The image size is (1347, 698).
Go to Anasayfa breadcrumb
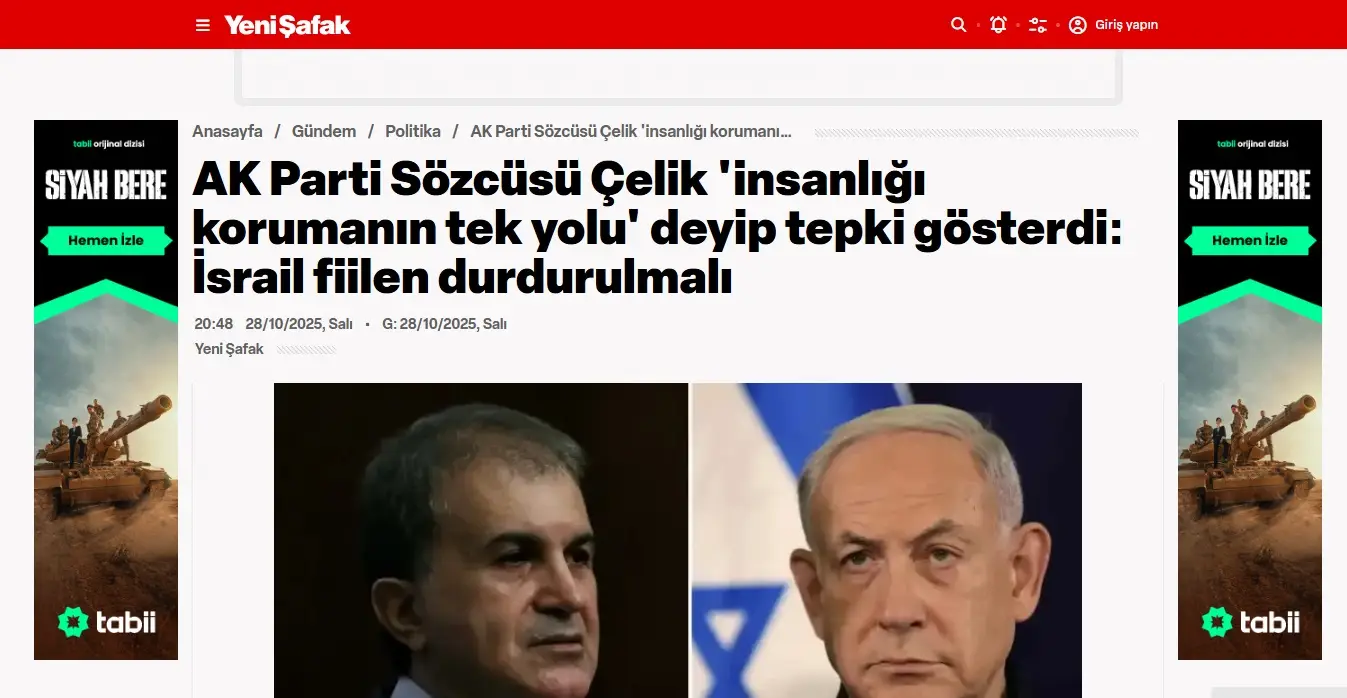click(227, 132)
